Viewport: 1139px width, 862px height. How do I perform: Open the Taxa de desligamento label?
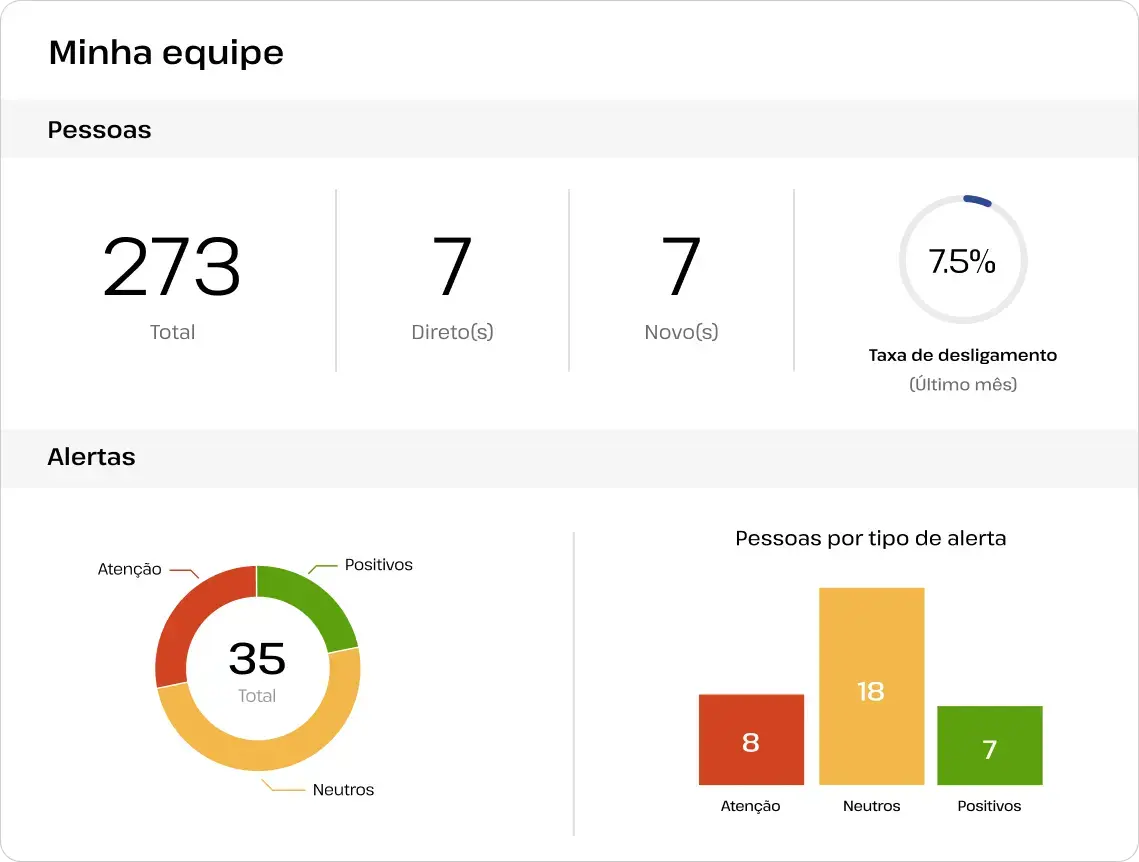[x=962, y=355]
